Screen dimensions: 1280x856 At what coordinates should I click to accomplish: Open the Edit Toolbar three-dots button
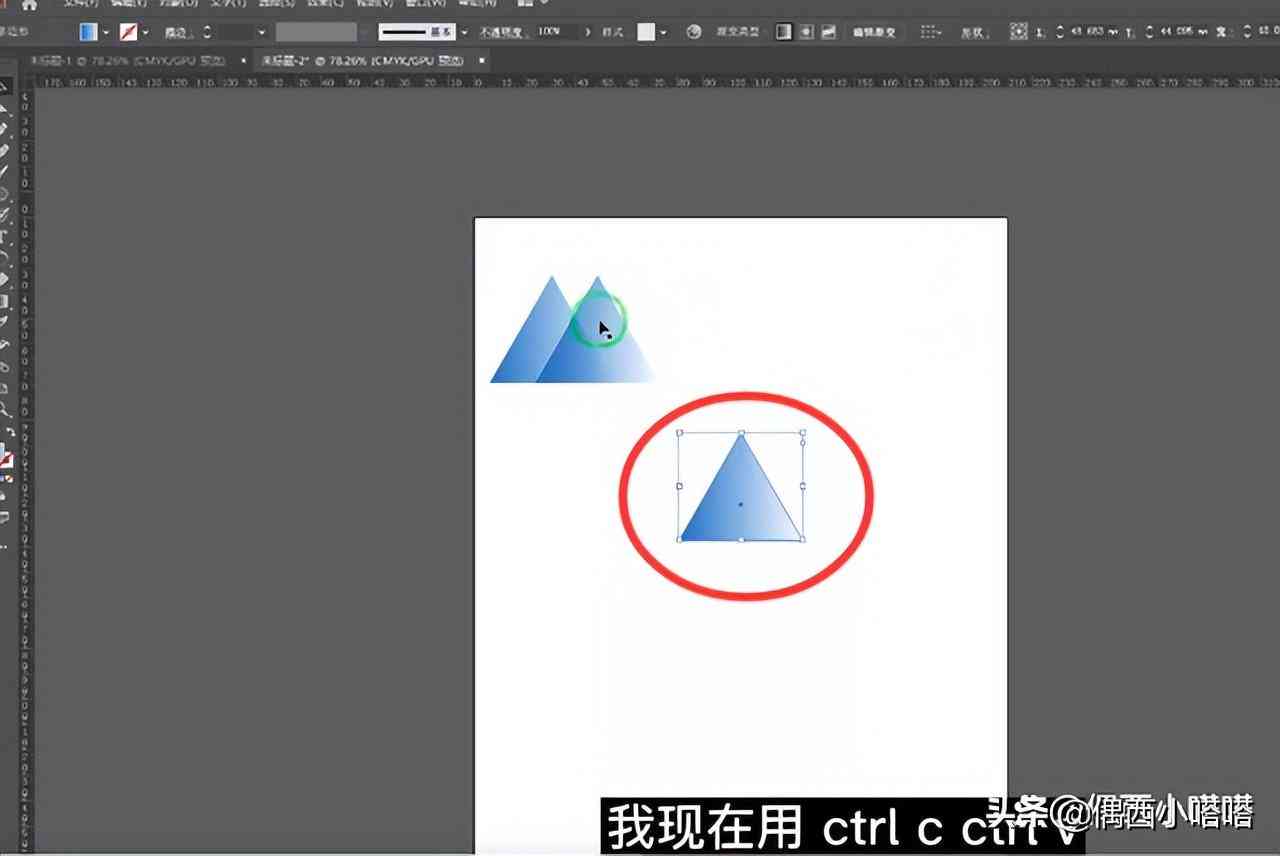tap(4, 548)
